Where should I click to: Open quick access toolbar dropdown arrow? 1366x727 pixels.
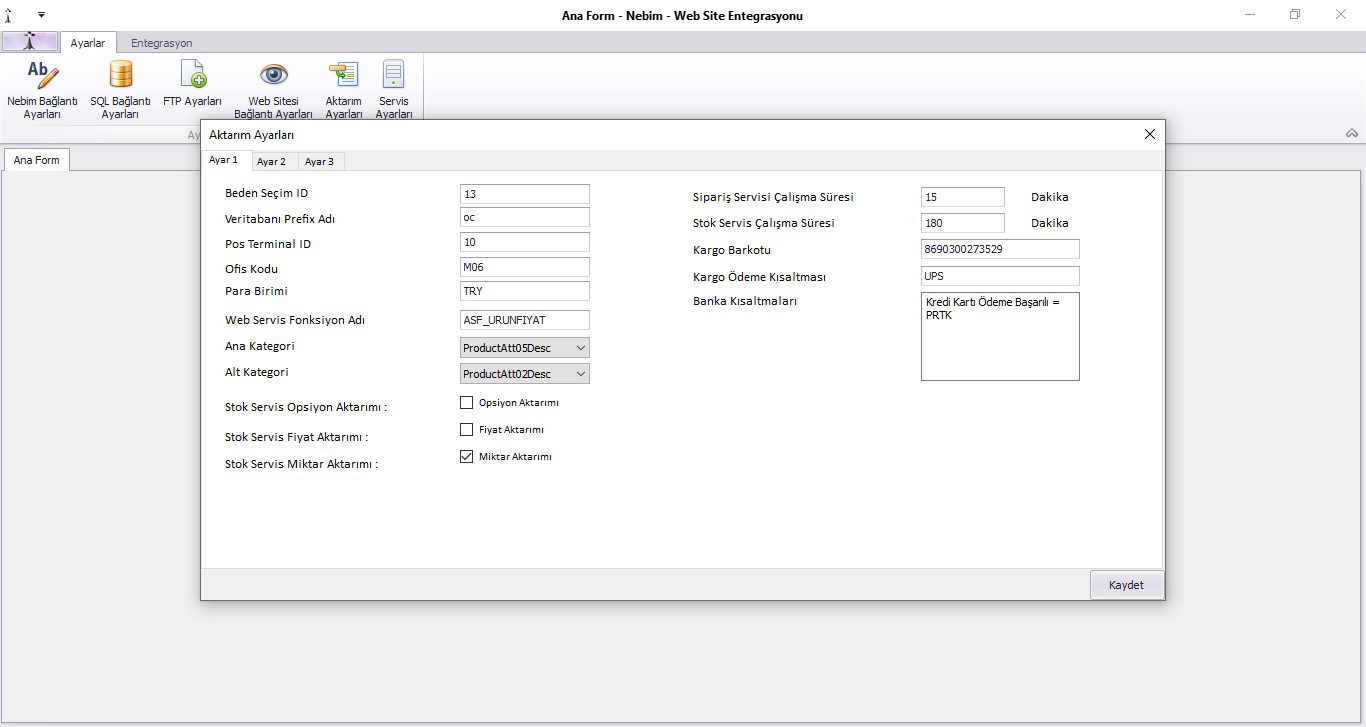click(x=42, y=15)
